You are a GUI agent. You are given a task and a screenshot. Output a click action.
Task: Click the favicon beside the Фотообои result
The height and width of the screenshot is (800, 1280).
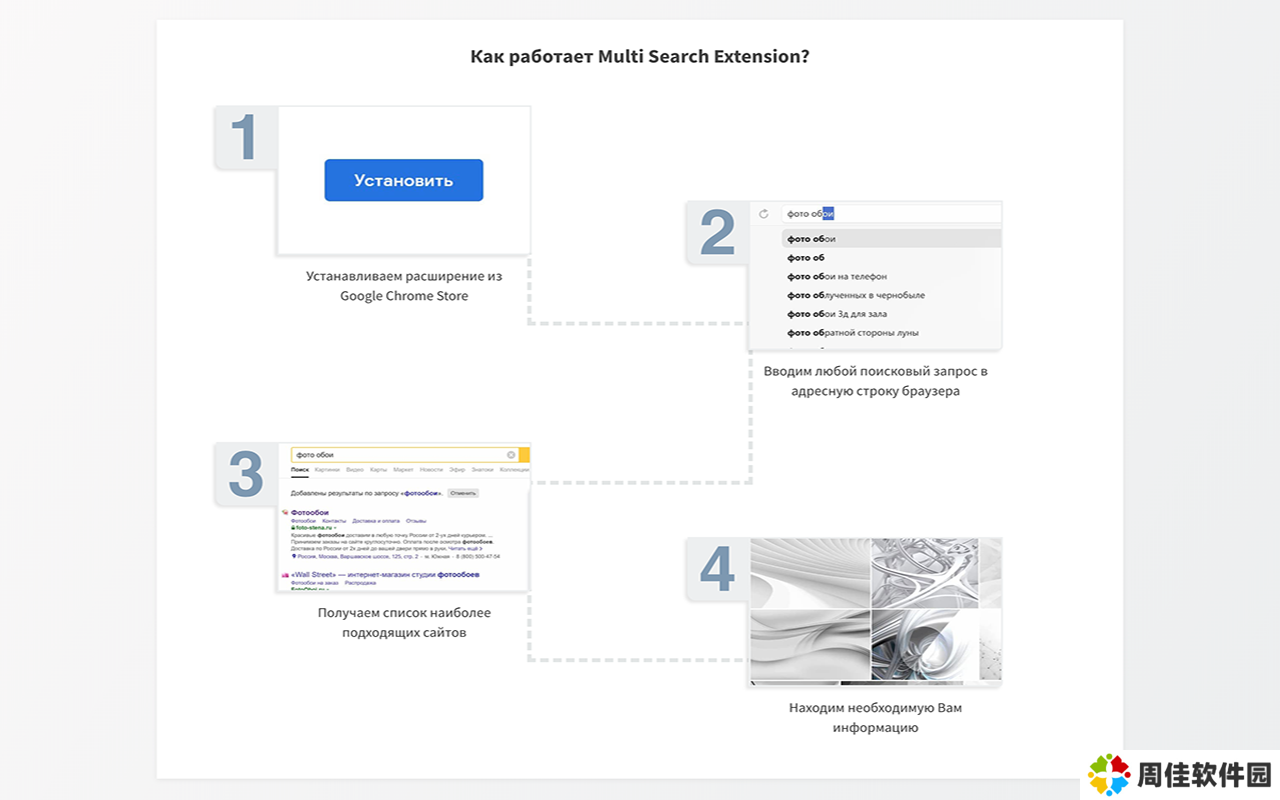pyautogui.click(x=285, y=512)
